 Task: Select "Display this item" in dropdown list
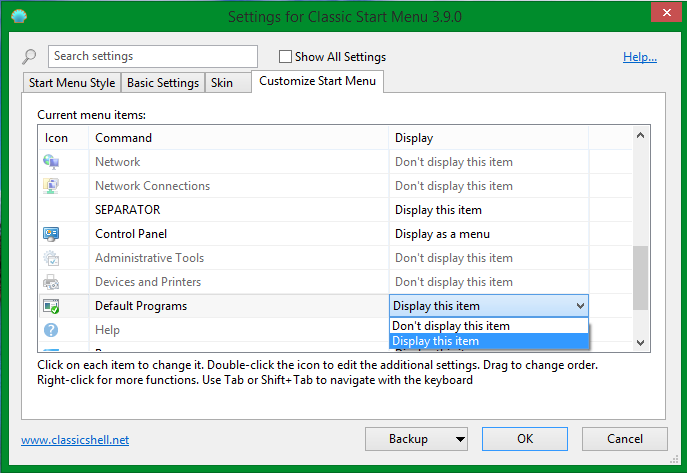[436, 341]
